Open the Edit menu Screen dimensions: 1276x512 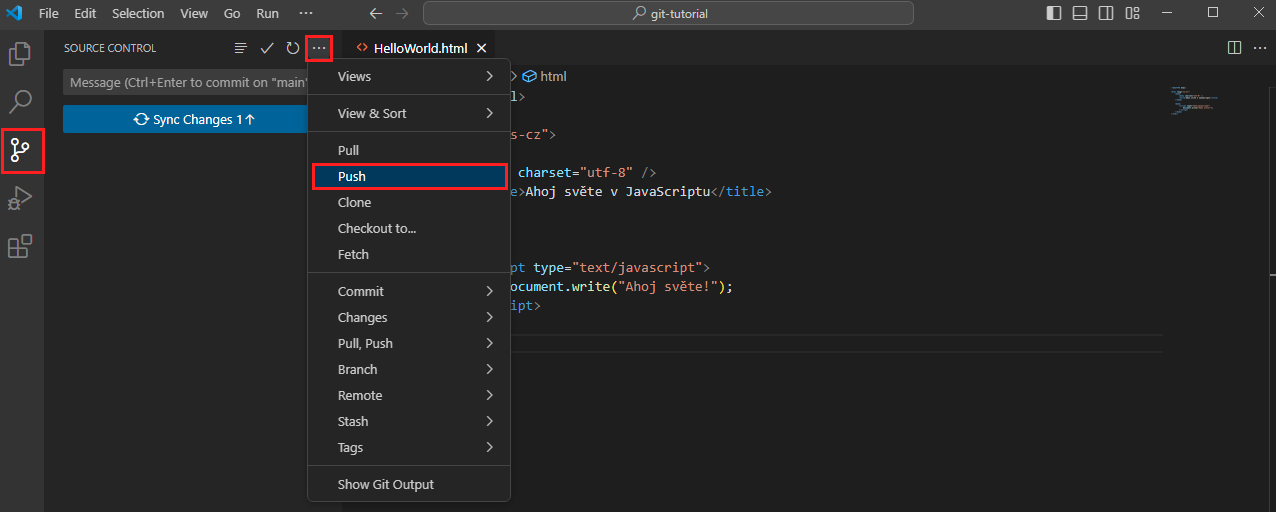click(85, 13)
